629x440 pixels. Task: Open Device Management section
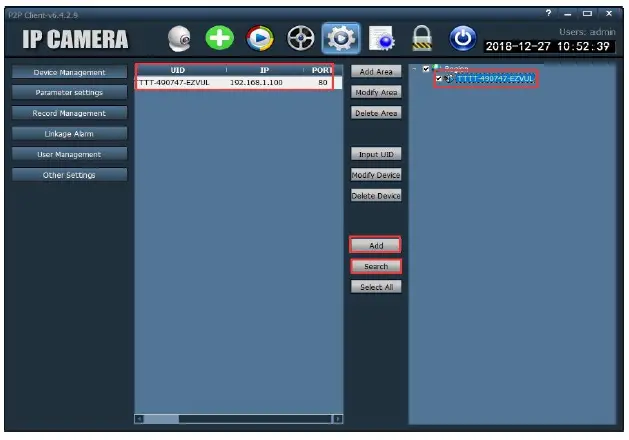(69, 72)
